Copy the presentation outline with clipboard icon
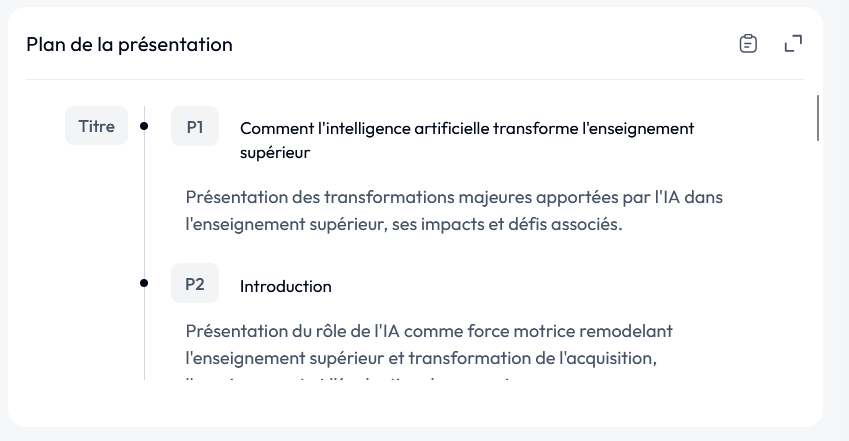Viewport: 849px width, 441px height. point(748,44)
